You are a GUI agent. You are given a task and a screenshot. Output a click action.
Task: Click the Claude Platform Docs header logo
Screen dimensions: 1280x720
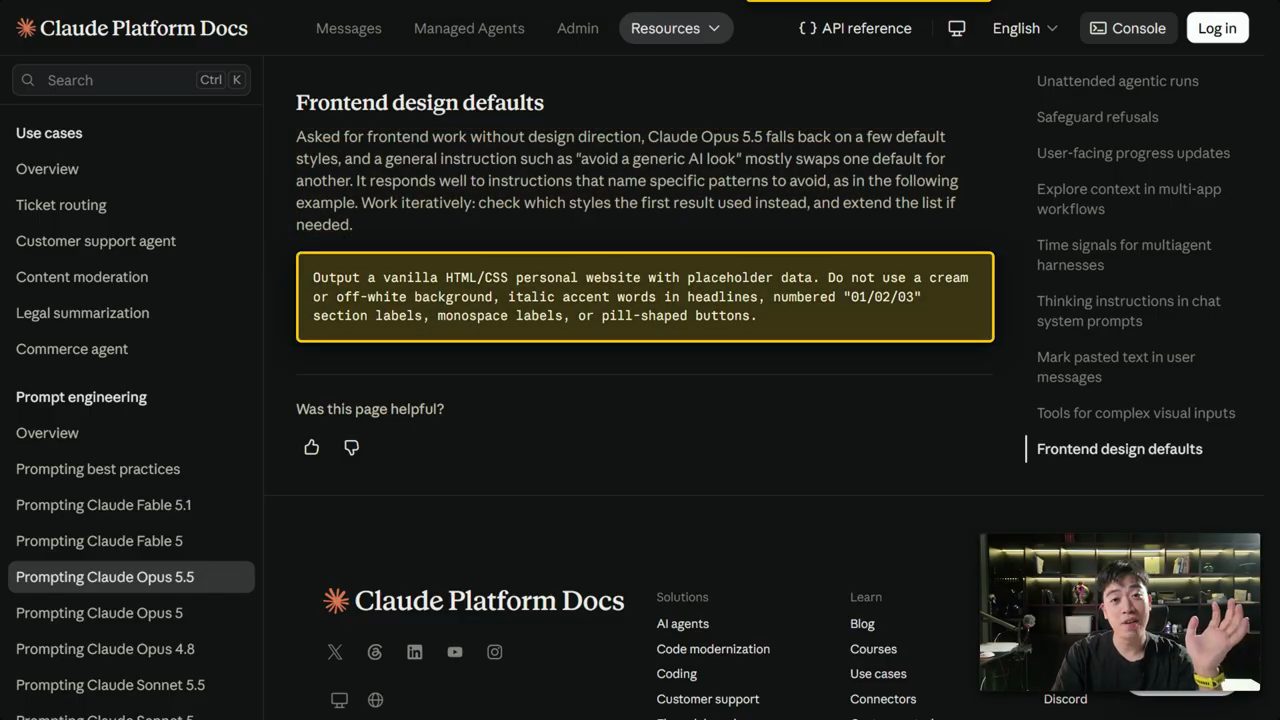point(132,28)
